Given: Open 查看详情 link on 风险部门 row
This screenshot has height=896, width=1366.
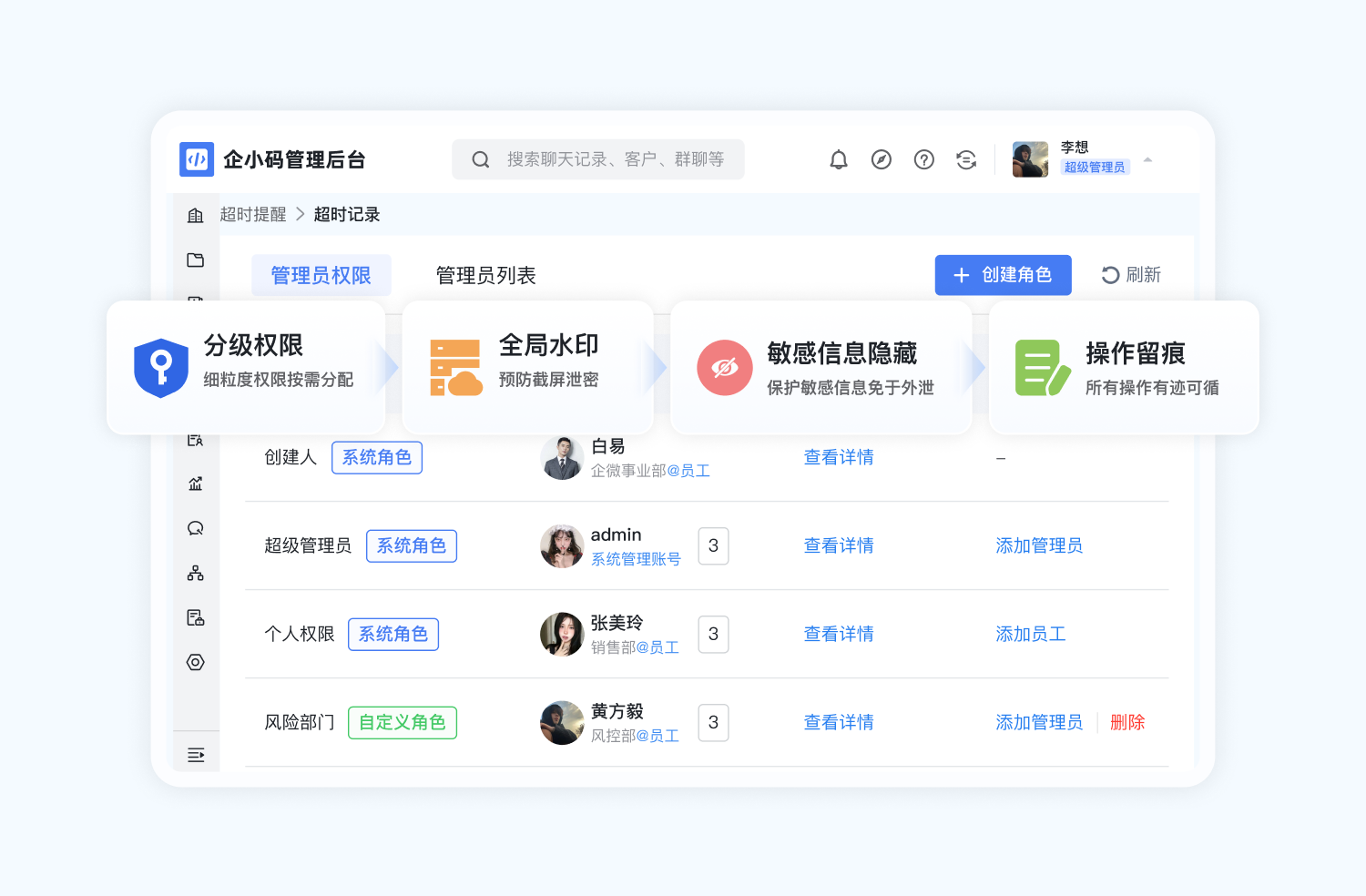Looking at the screenshot, I should coord(838,722).
